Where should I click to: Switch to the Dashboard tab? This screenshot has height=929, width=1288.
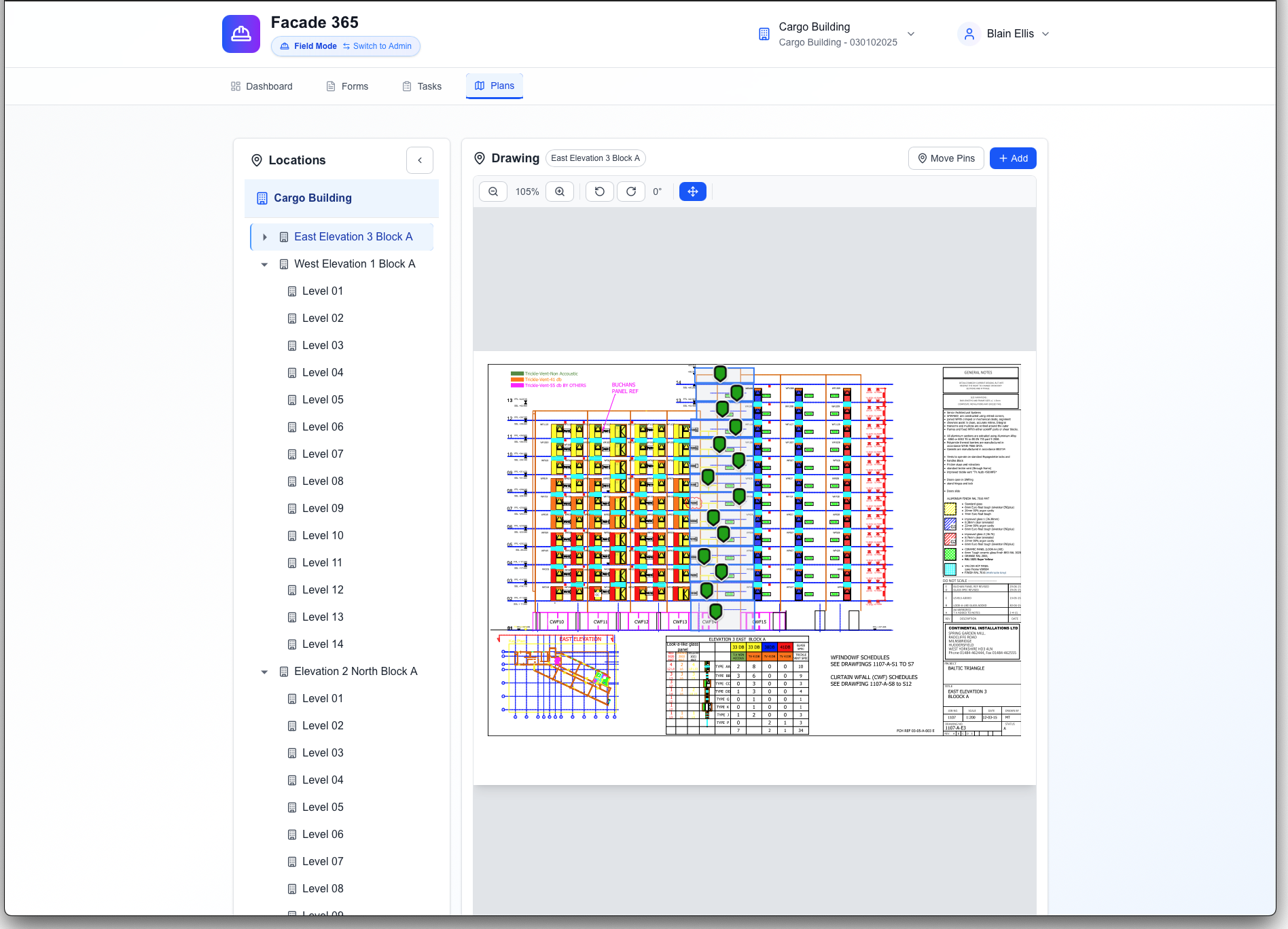coord(261,86)
